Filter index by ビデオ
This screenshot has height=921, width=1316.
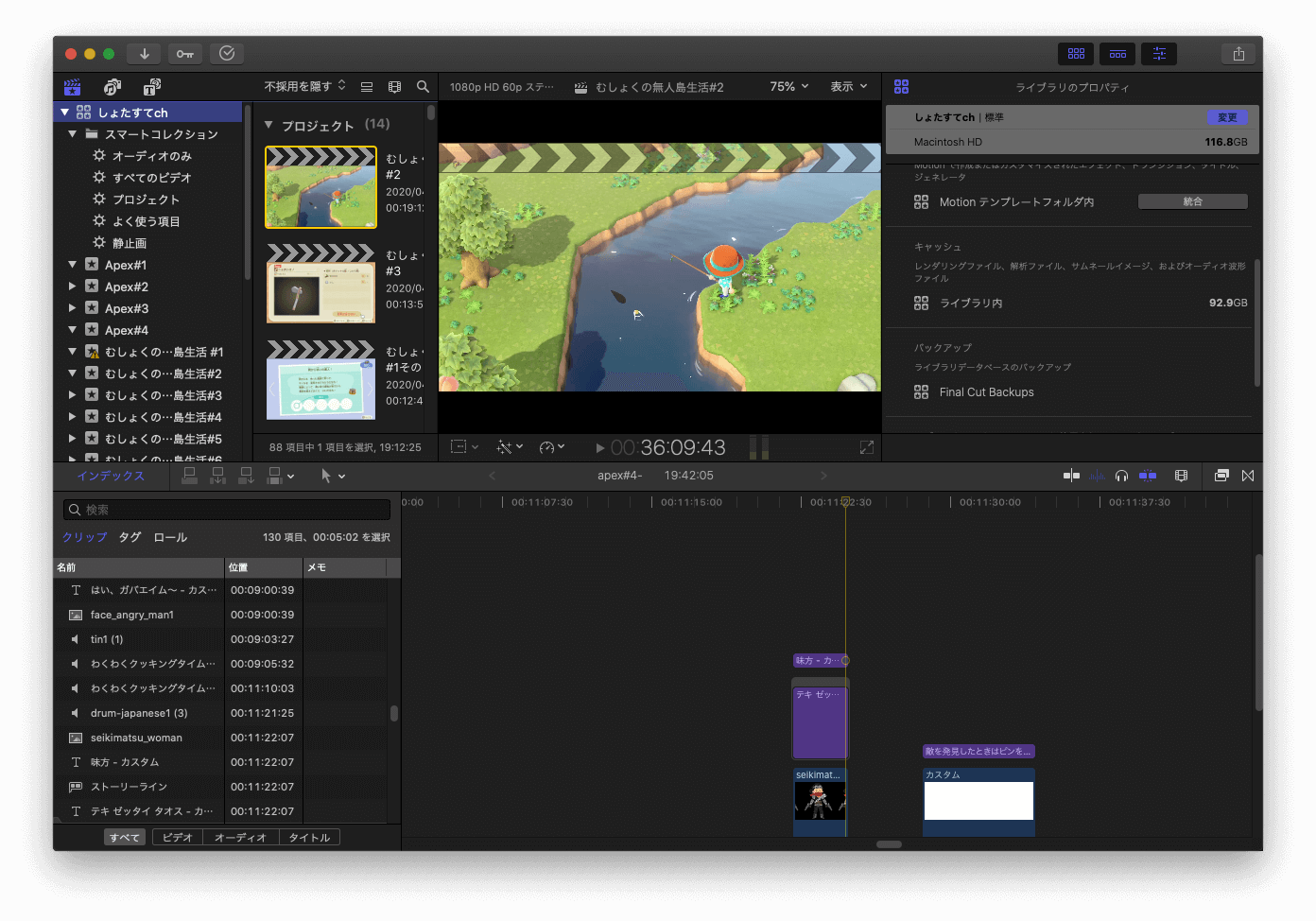click(x=177, y=838)
